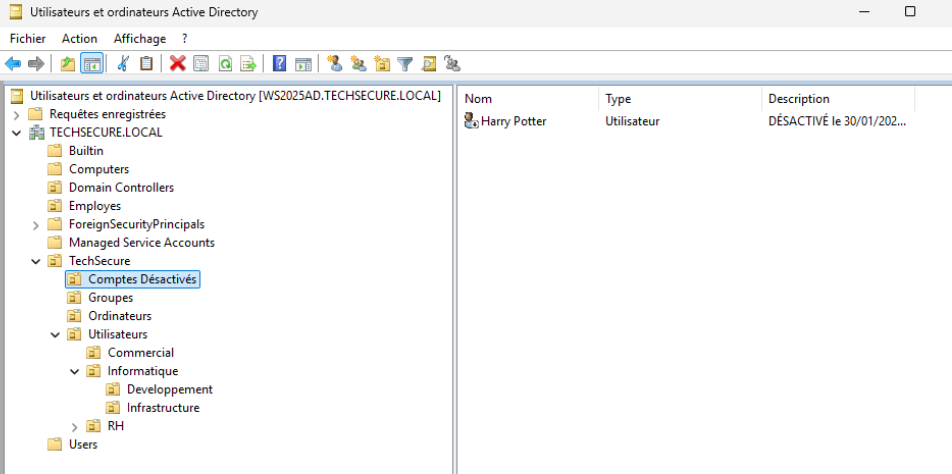Image resolution: width=952 pixels, height=474 pixels.
Task: Click the Cut scissors toolbar icon
Action: coord(122,64)
